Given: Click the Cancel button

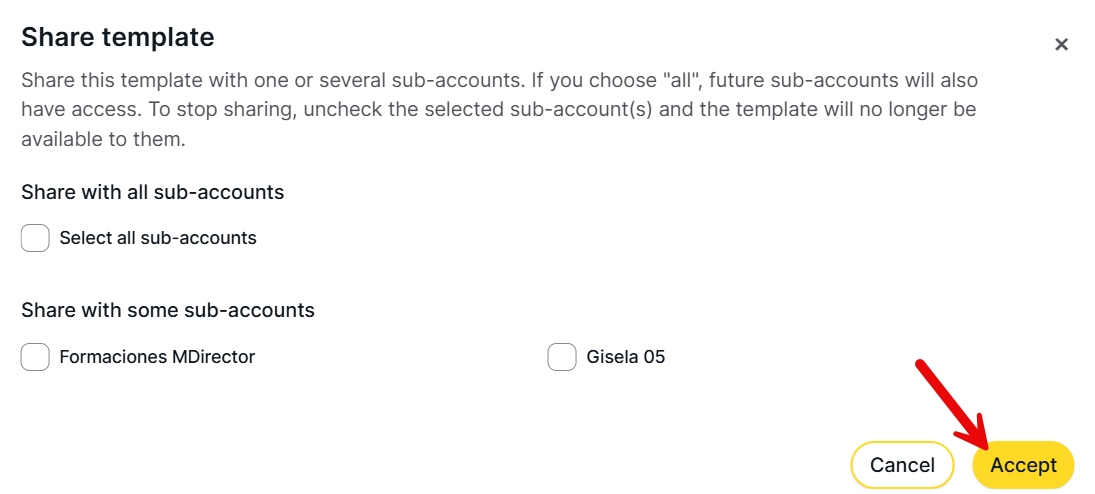Looking at the screenshot, I should pos(902,465).
